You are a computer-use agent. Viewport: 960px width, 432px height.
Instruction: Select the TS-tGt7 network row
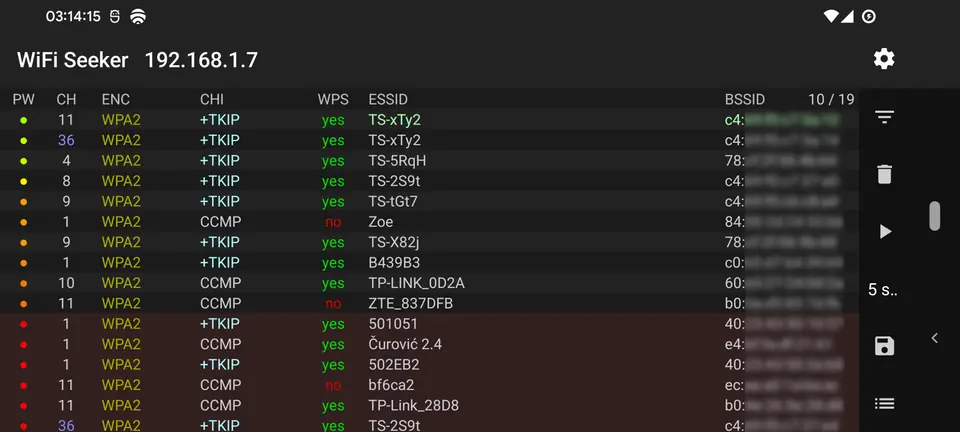click(x=430, y=201)
